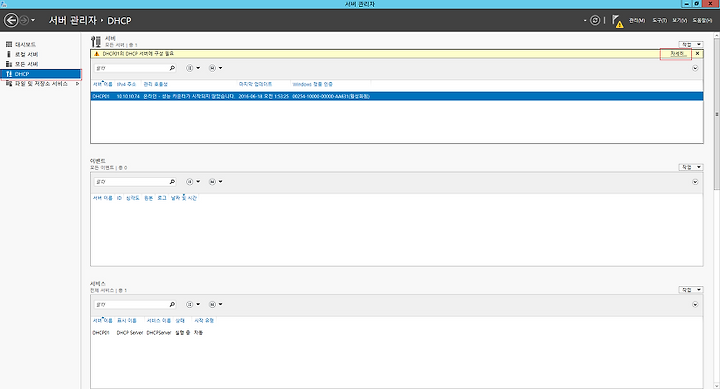Open the 도구(T) menu
The height and width of the screenshot is (389, 720).
coord(659,21)
